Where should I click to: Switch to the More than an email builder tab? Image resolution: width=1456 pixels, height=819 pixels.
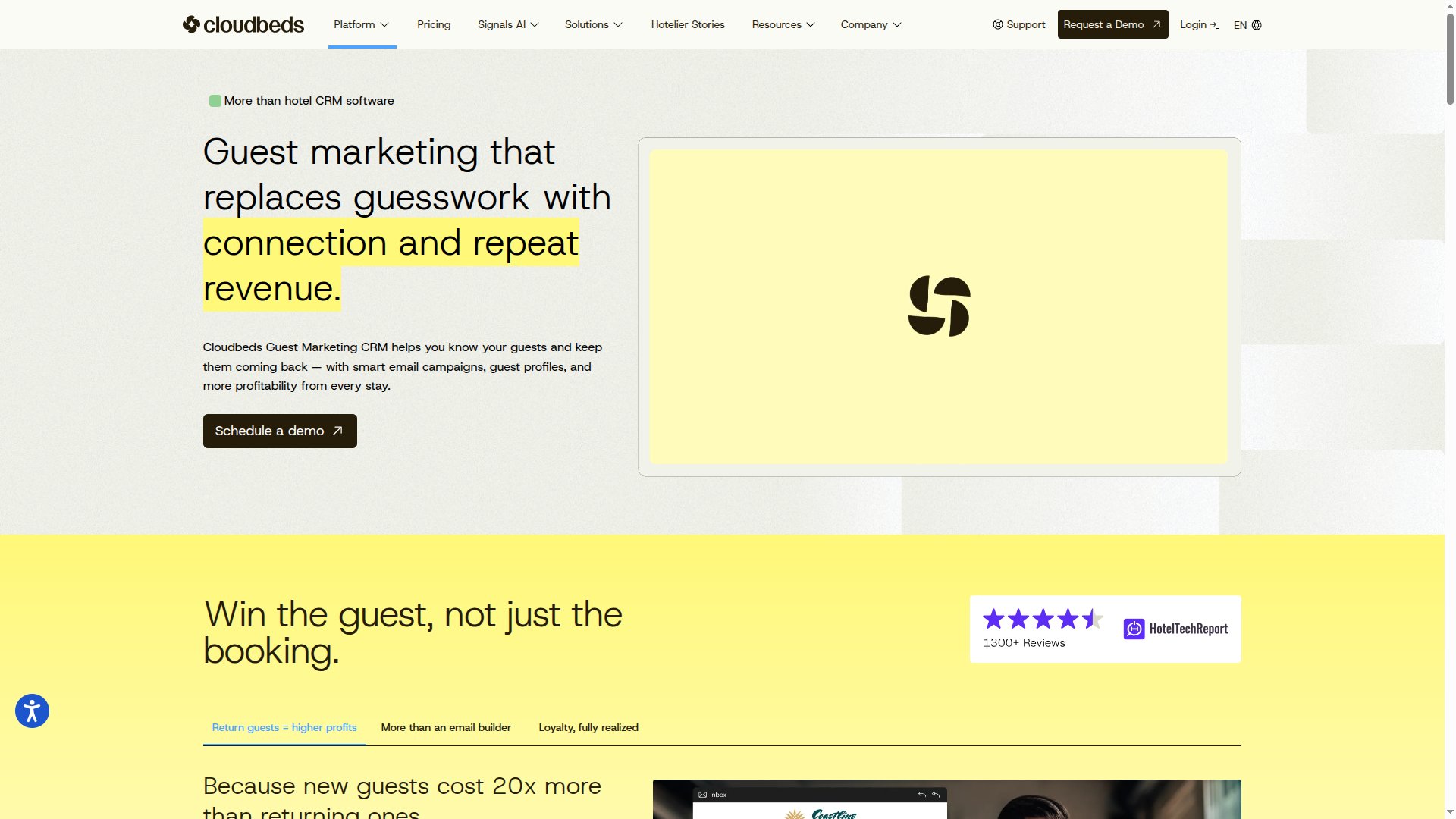(x=446, y=727)
